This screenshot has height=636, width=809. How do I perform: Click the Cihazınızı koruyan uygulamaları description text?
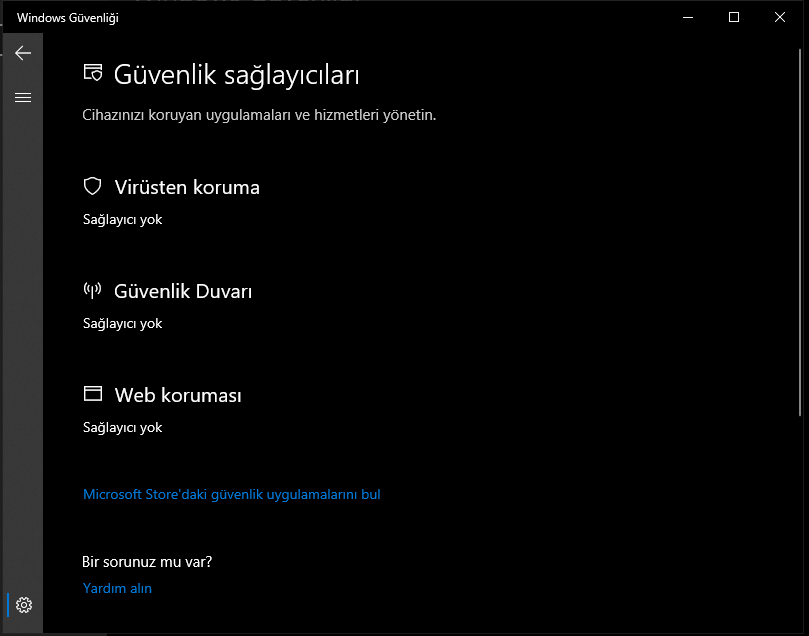tap(259, 115)
